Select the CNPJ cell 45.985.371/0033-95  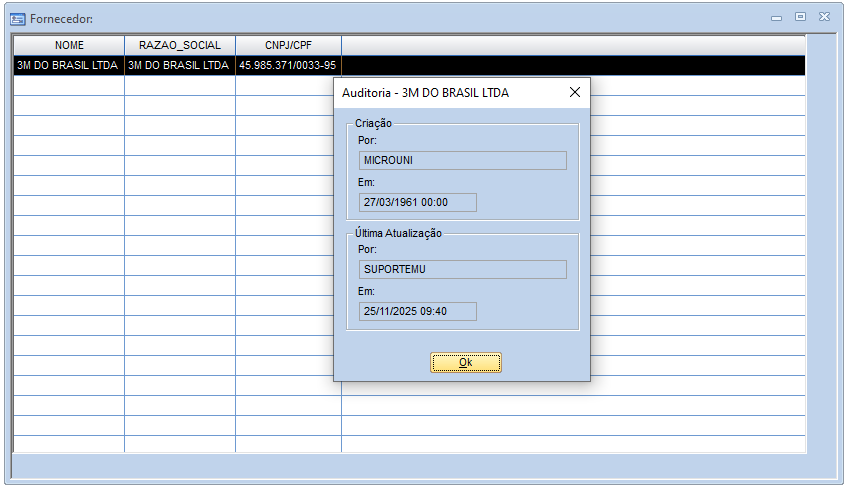tap(288, 66)
